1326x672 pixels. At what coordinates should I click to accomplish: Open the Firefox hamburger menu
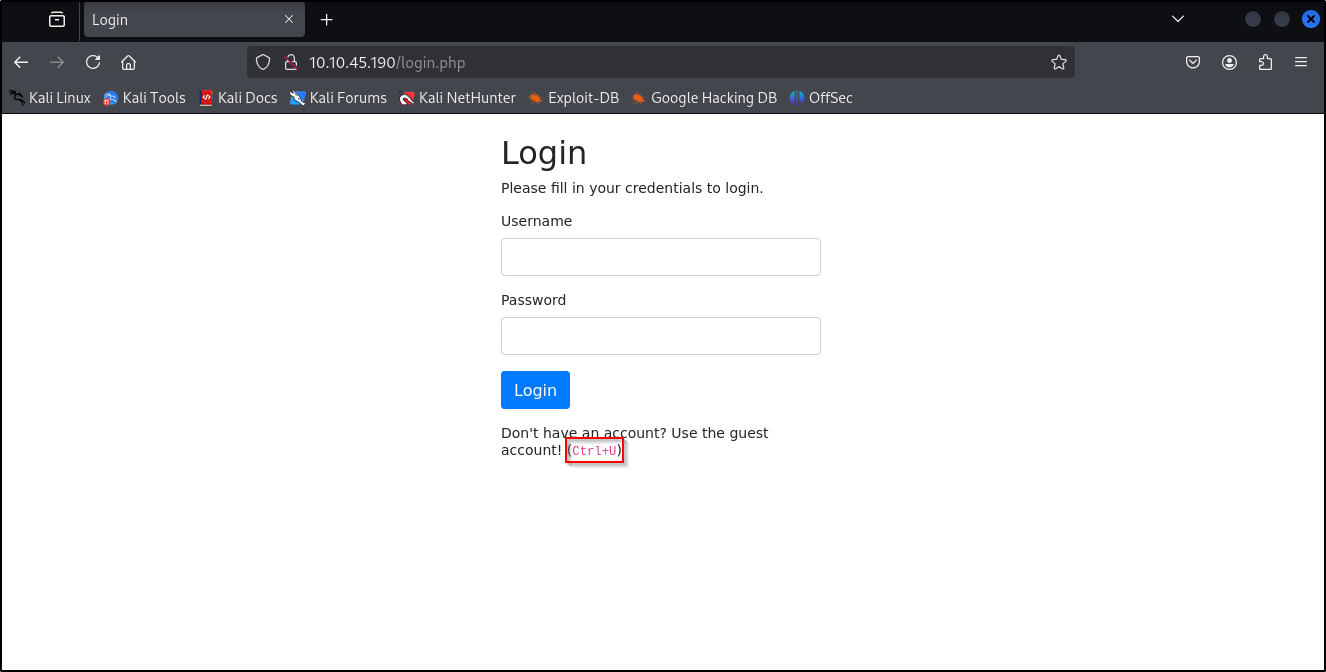coord(1301,62)
